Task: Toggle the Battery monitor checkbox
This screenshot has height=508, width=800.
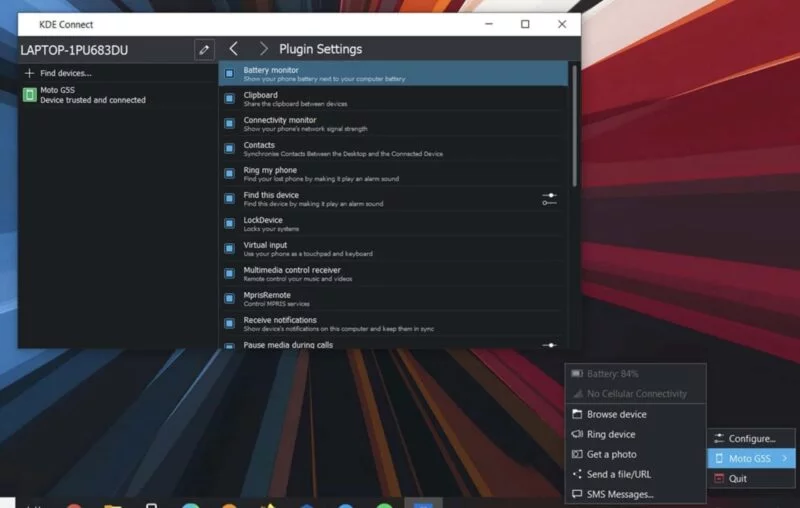Action: pyautogui.click(x=230, y=73)
